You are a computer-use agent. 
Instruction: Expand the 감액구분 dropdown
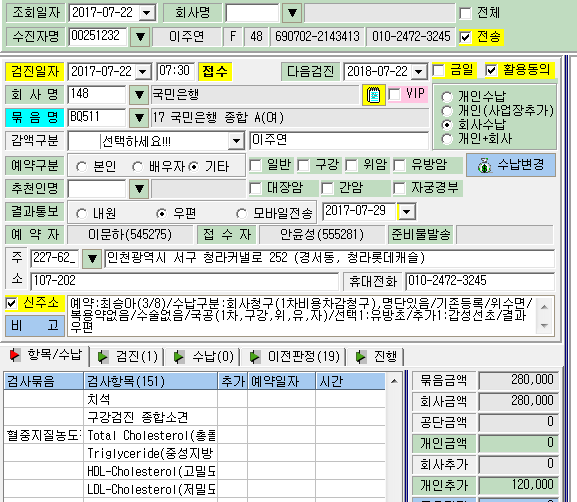click(236, 141)
